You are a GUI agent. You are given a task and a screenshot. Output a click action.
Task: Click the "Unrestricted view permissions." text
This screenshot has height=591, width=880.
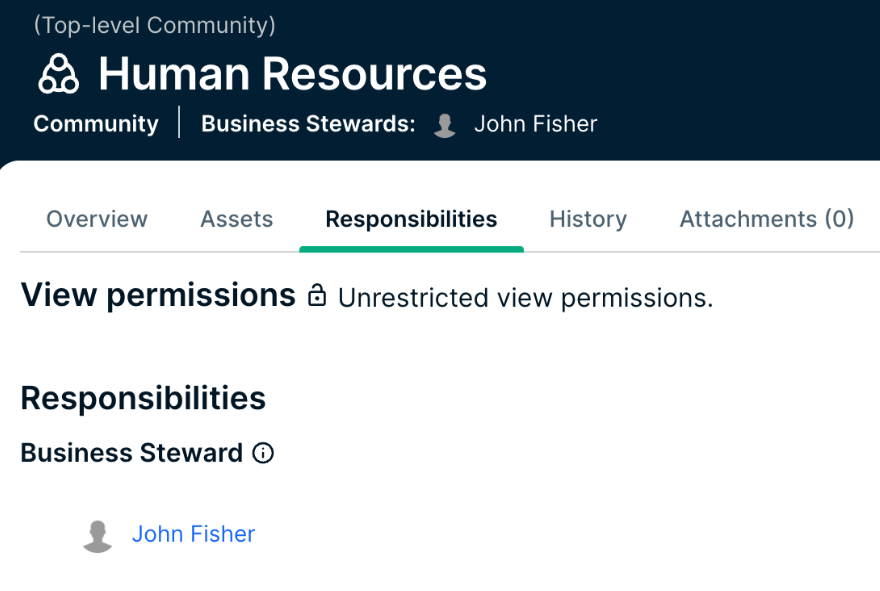click(525, 298)
